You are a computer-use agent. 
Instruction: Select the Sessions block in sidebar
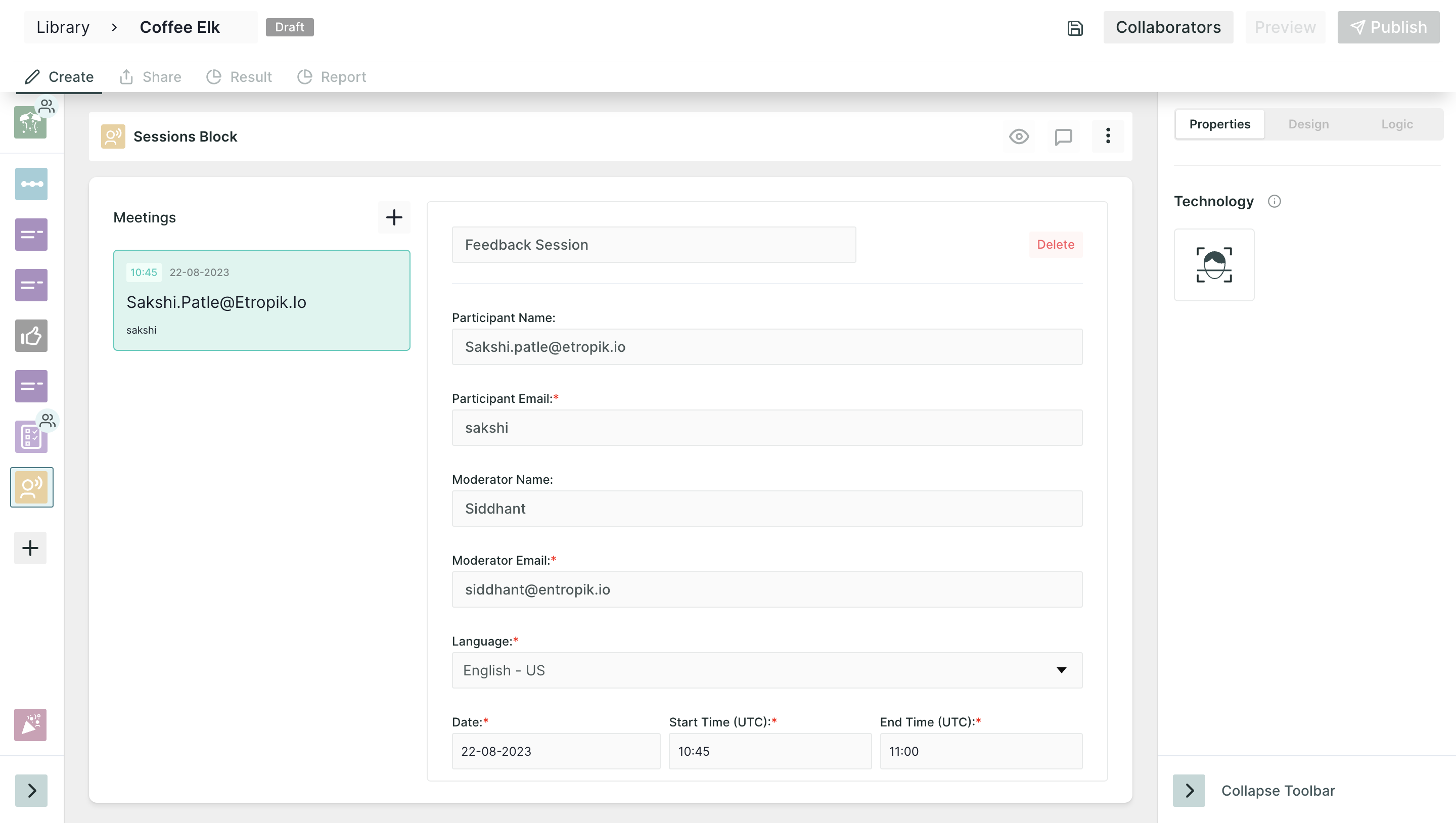(32, 487)
